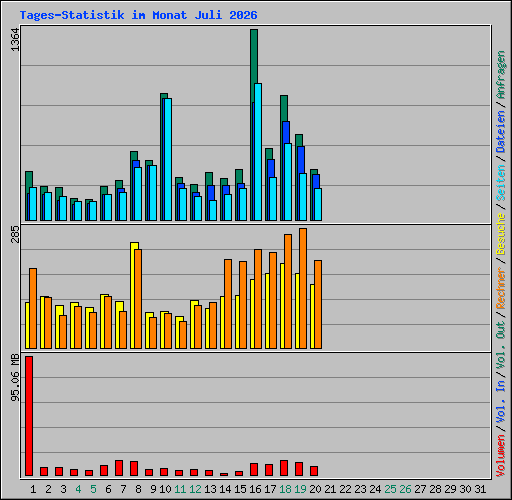Select the green weekend day label 4
This screenshot has width=512, height=500.
(x=78, y=489)
